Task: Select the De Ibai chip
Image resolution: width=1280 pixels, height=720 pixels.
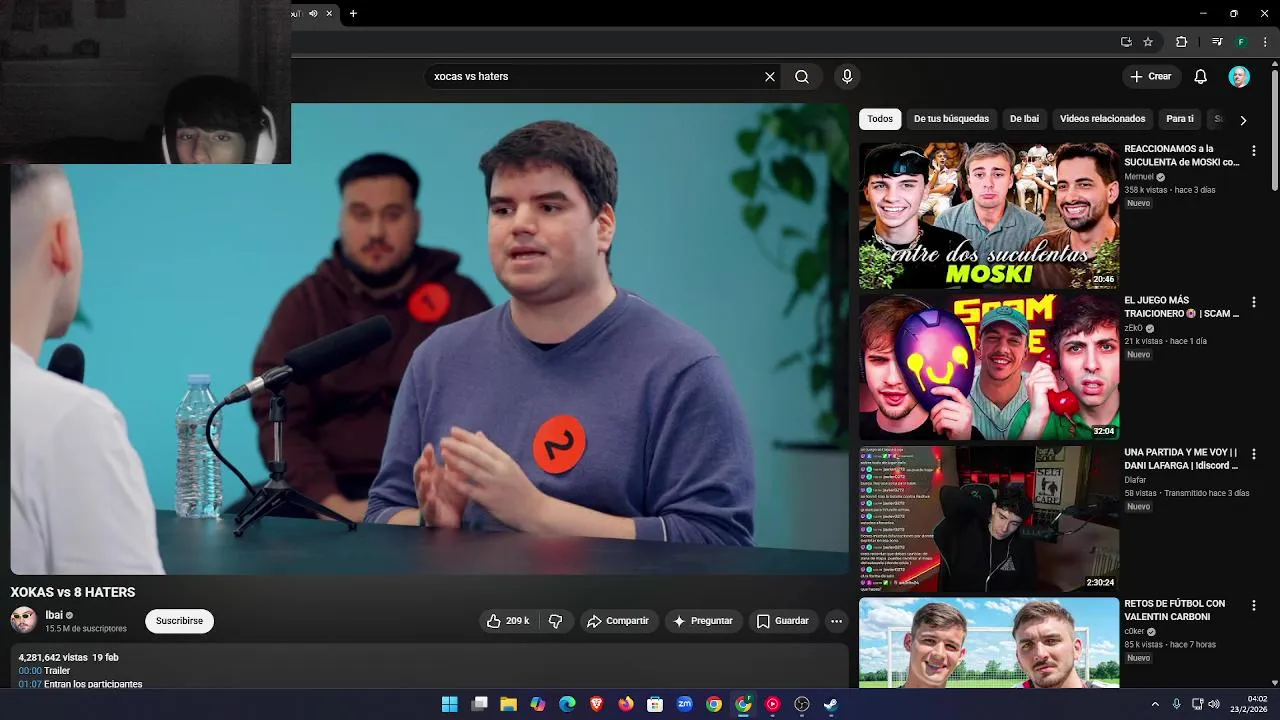Action: (x=1024, y=119)
